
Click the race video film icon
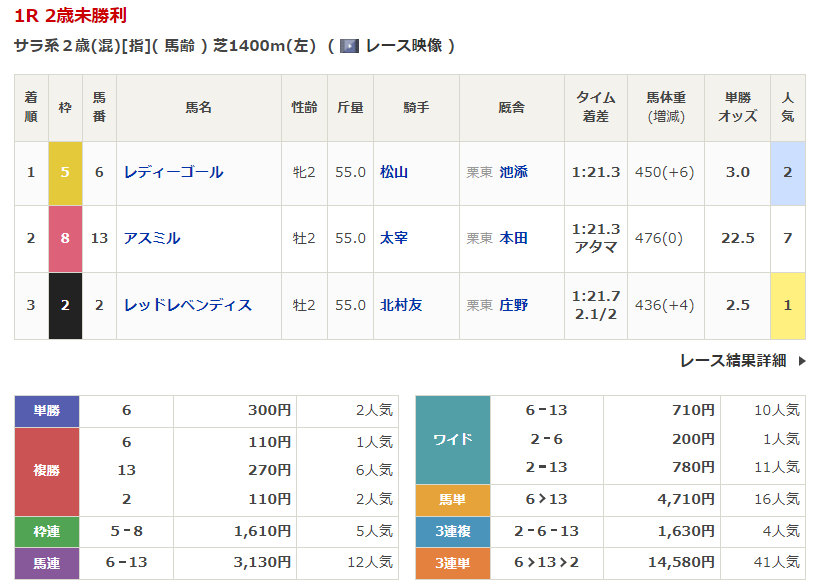coord(350,46)
